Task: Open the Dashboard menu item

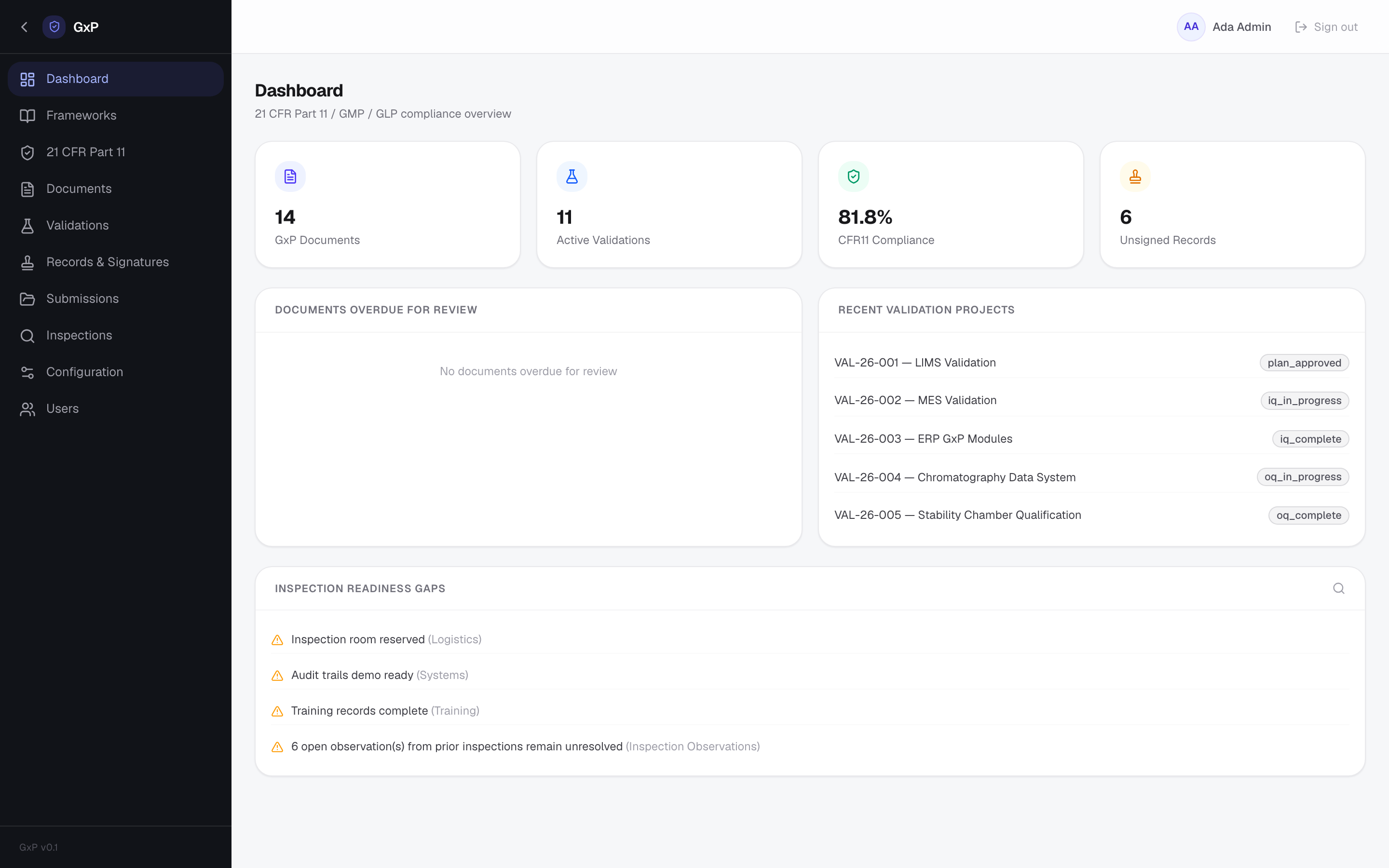Action: tap(115, 79)
